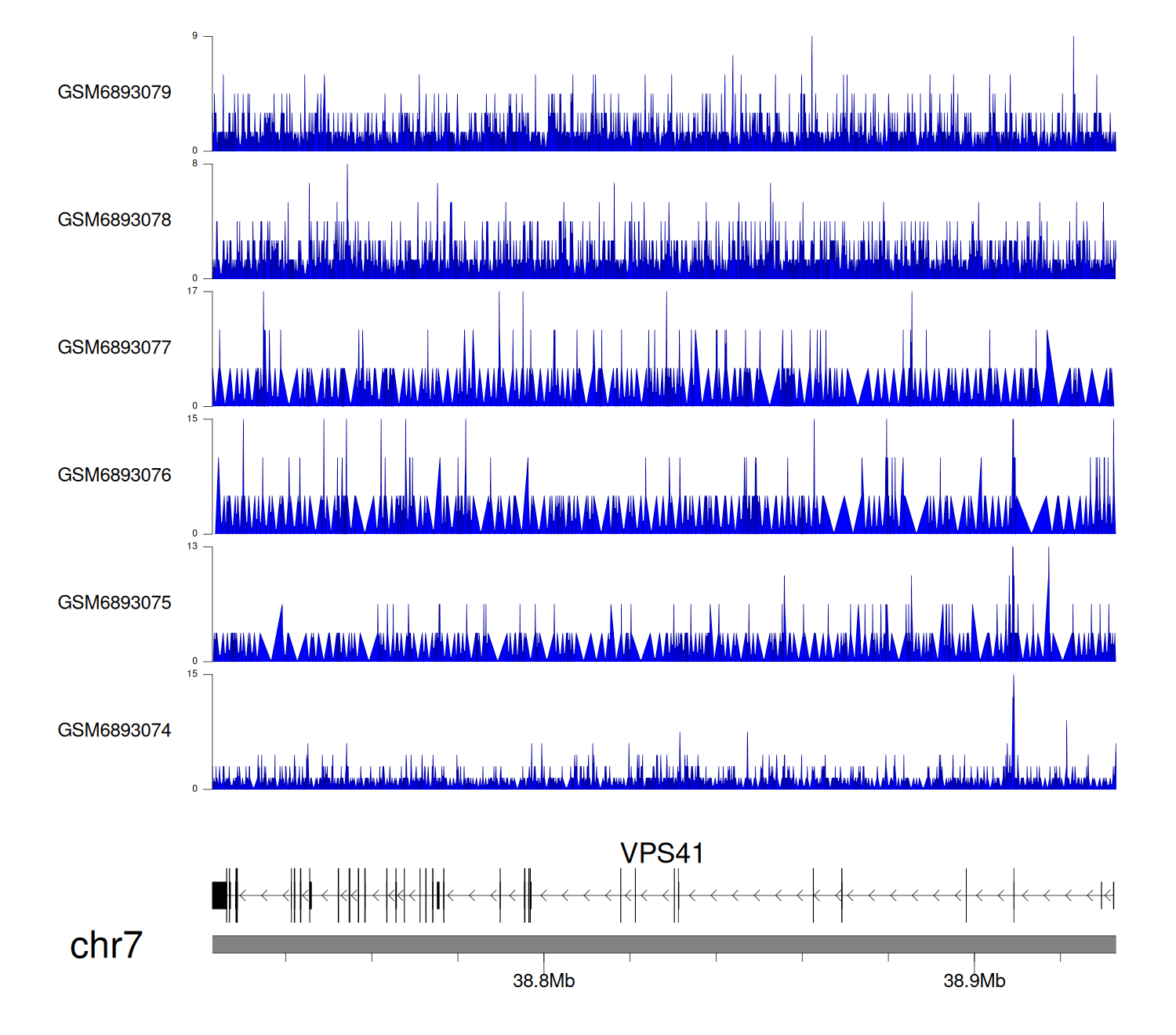The image size is (1176, 1035).
Task: Click y-axis maximum 15 of GSM6893074 track
Action: click(192, 674)
